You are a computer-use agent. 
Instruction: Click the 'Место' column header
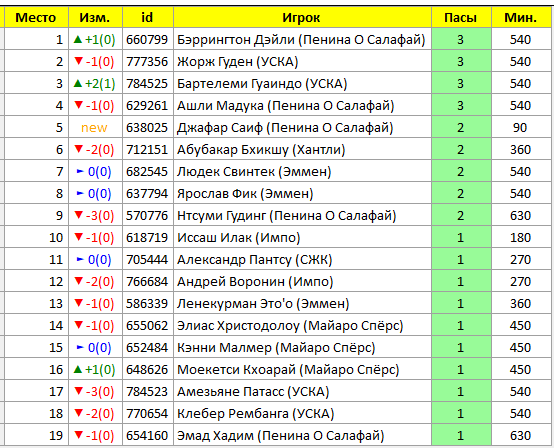coord(36,17)
